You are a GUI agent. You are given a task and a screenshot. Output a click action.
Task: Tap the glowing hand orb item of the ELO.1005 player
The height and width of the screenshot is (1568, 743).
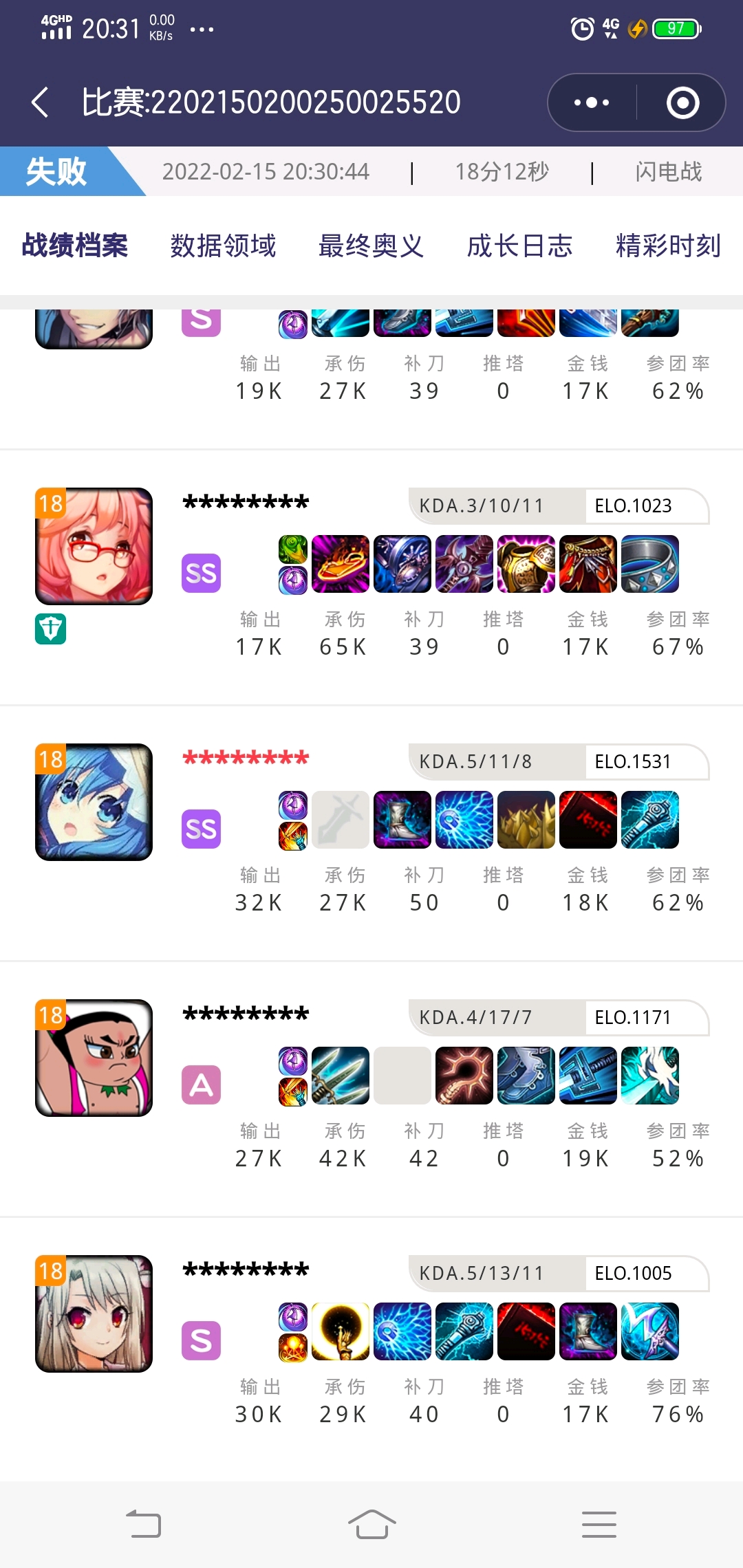[341, 1331]
